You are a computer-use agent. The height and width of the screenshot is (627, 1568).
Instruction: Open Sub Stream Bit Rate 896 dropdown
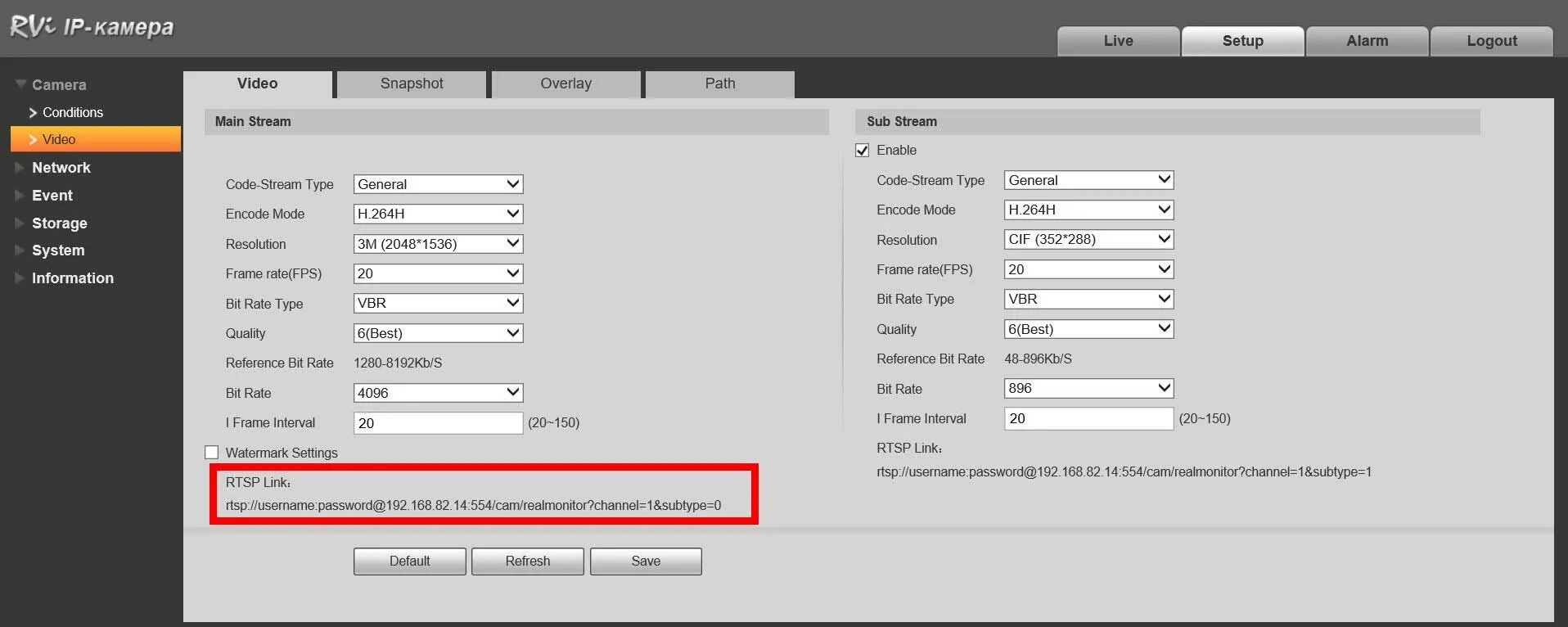point(1088,388)
